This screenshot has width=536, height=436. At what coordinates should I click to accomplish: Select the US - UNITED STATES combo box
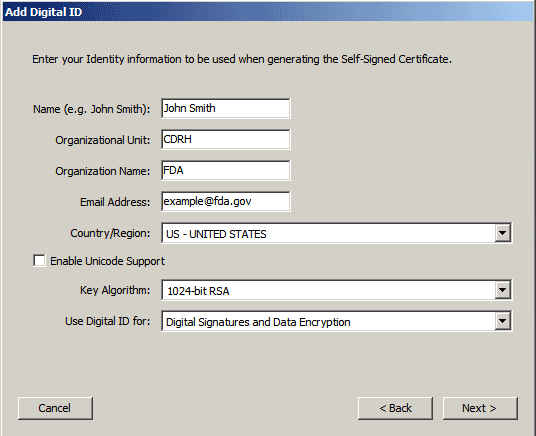pos(337,233)
